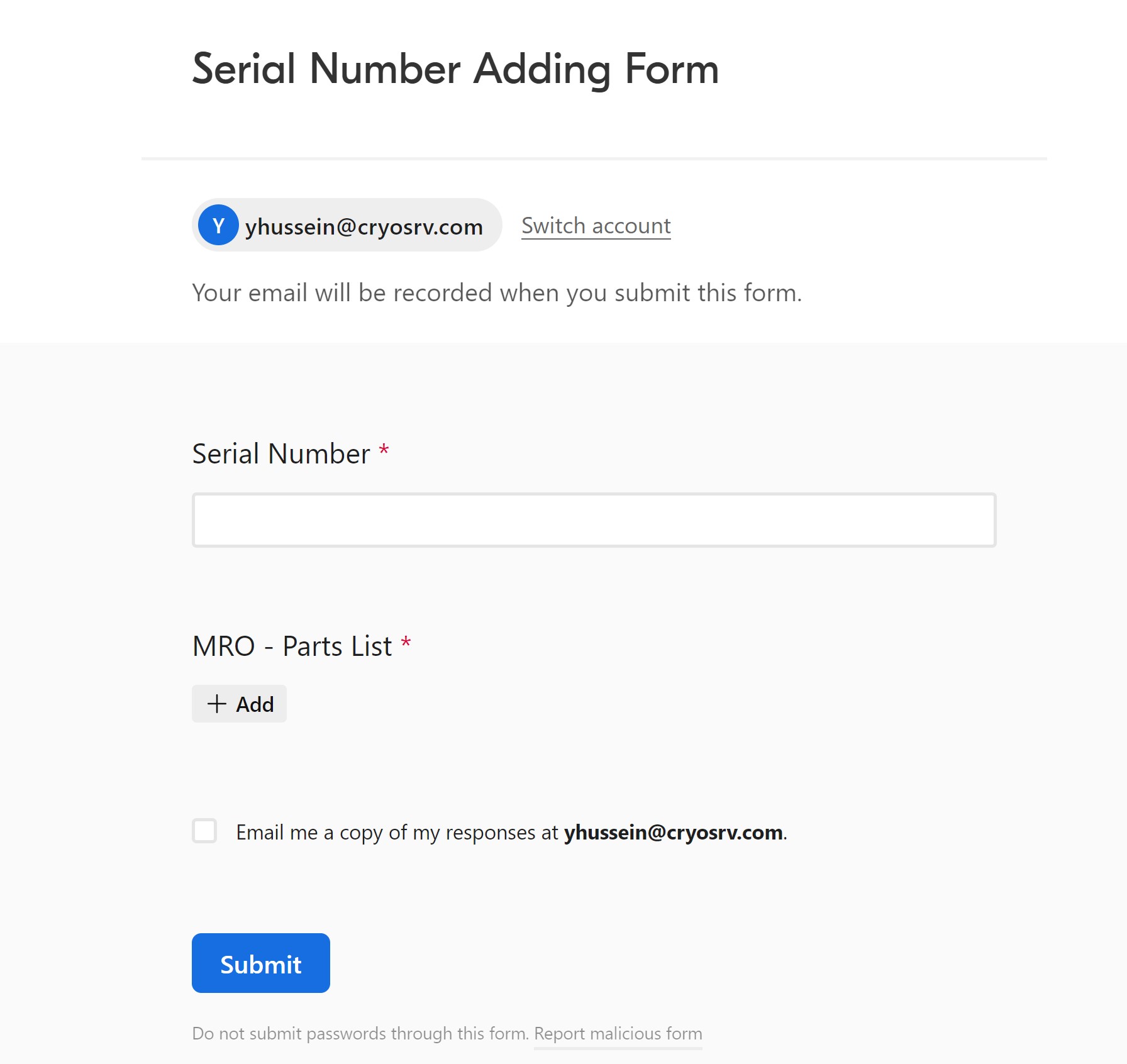Click the red asterisk beside MRO - Parts List
The height and width of the screenshot is (1064, 1127).
pyautogui.click(x=406, y=643)
